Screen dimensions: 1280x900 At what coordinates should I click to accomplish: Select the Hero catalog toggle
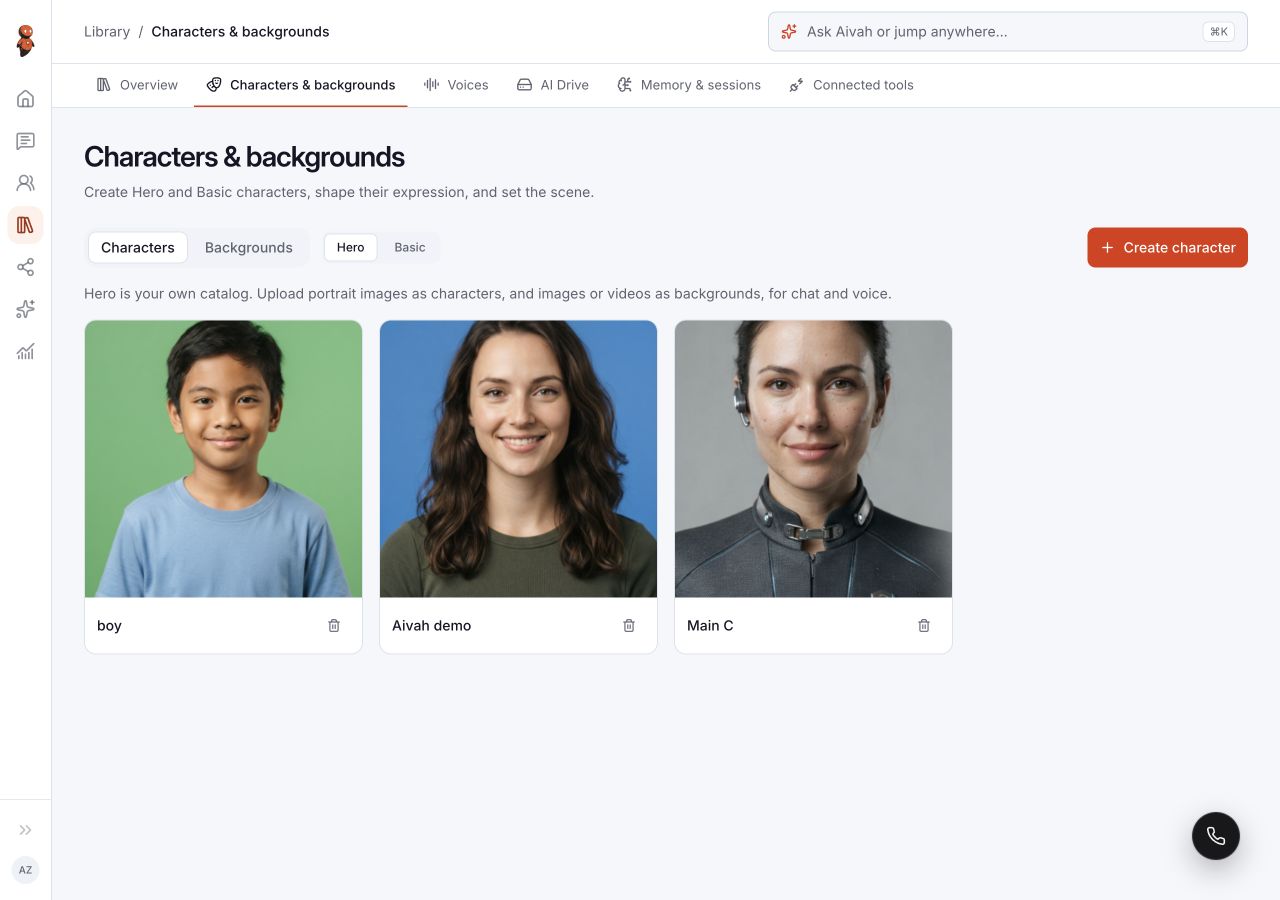pyautogui.click(x=351, y=247)
